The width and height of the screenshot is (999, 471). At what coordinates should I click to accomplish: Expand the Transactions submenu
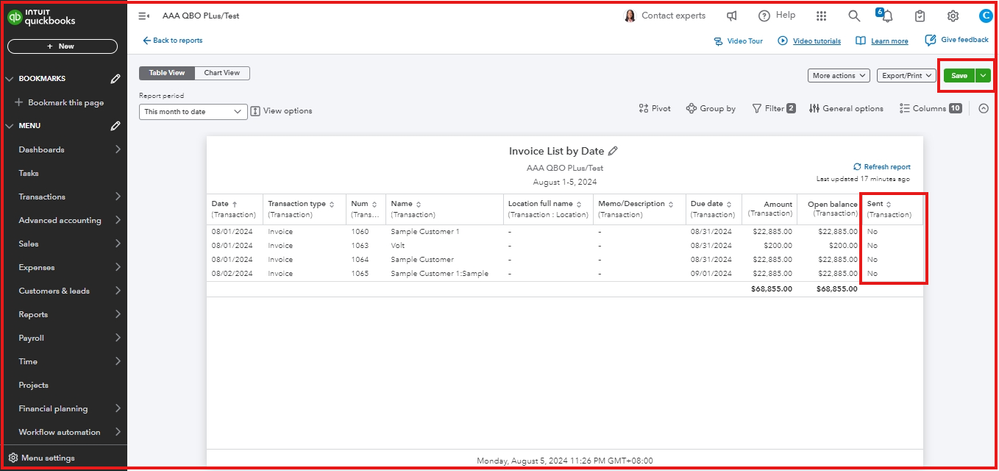click(x=118, y=197)
